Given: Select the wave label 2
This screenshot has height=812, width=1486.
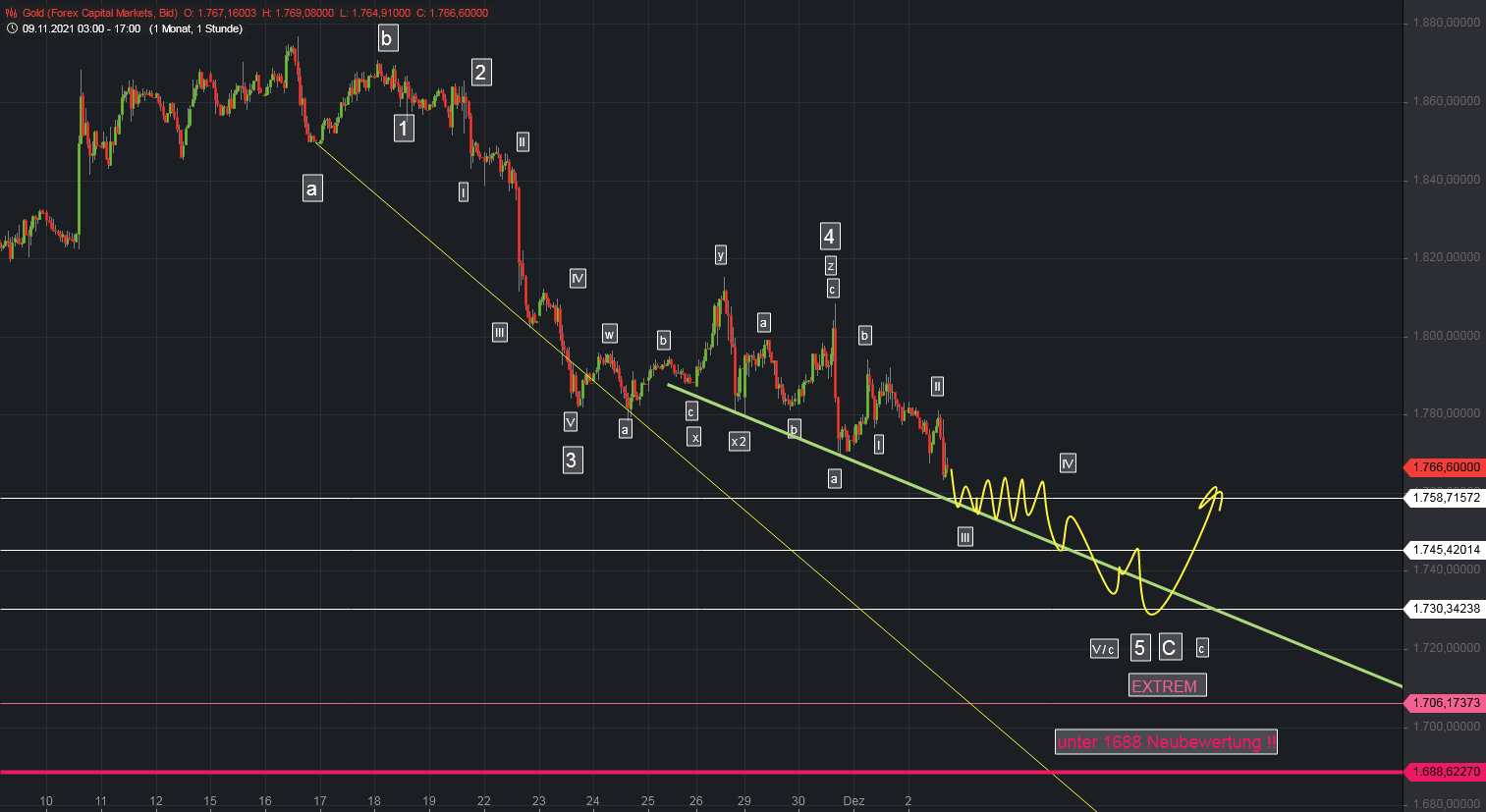Looking at the screenshot, I should click(480, 72).
